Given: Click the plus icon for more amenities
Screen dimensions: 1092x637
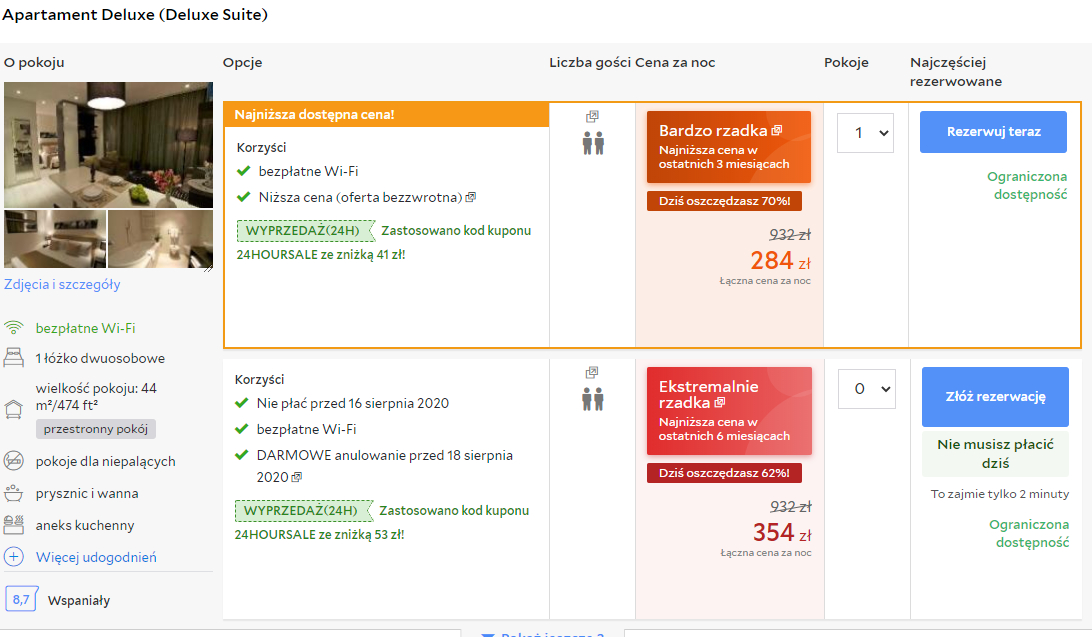Looking at the screenshot, I should point(14,557).
